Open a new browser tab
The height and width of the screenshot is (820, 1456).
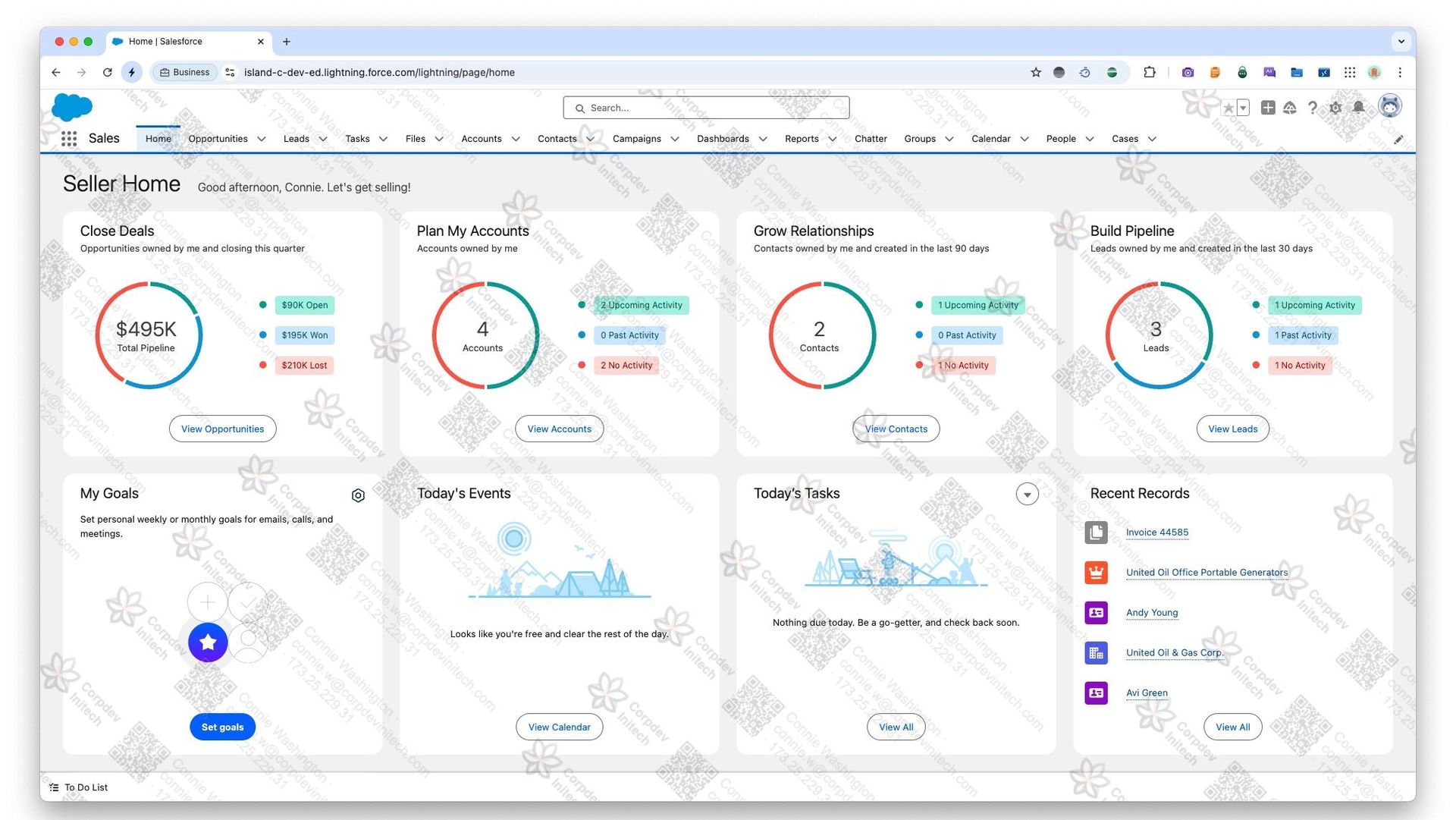click(287, 42)
